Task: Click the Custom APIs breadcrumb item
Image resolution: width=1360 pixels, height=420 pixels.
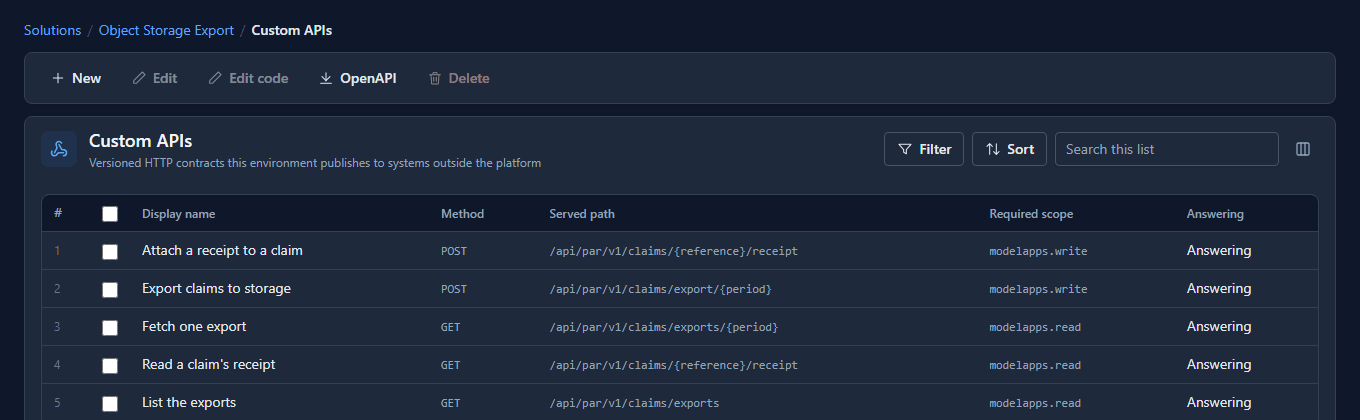Action: [292, 30]
